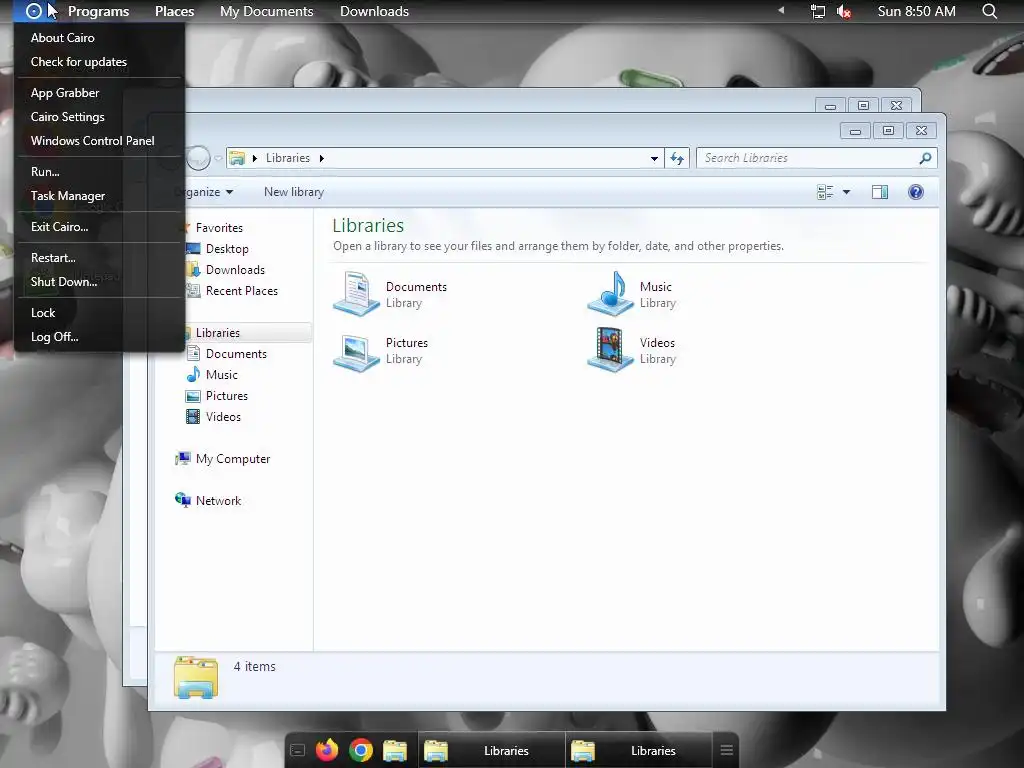Choose Shut Down... menu entry
Screen dimensions: 1024x768
[x=99, y=282]
